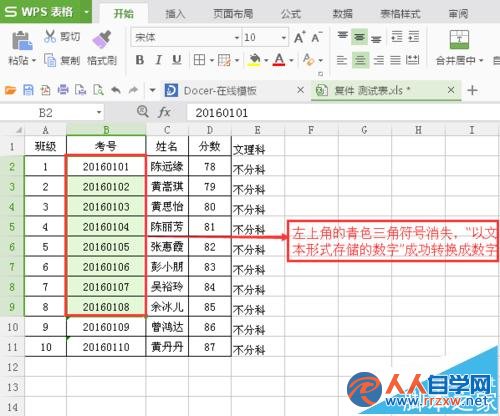Toggle Bold formatting
Screen dimensions: 500x416
[140, 60]
